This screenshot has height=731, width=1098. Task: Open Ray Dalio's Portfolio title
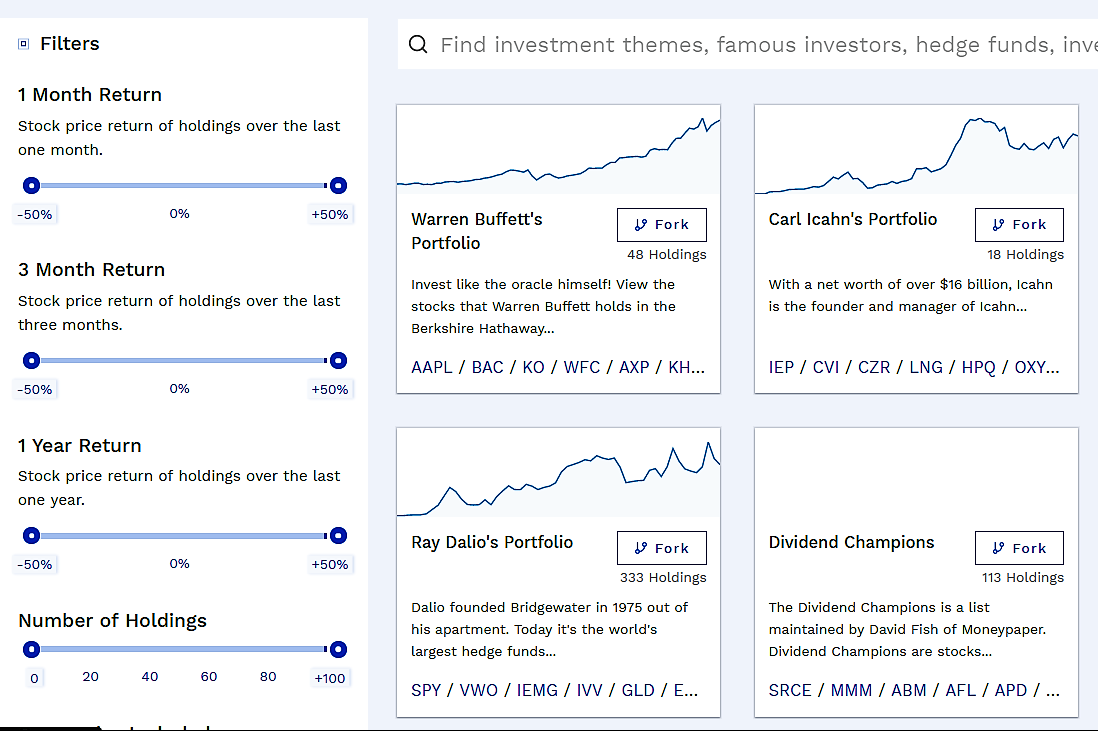pyautogui.click(x=492, y=543)
